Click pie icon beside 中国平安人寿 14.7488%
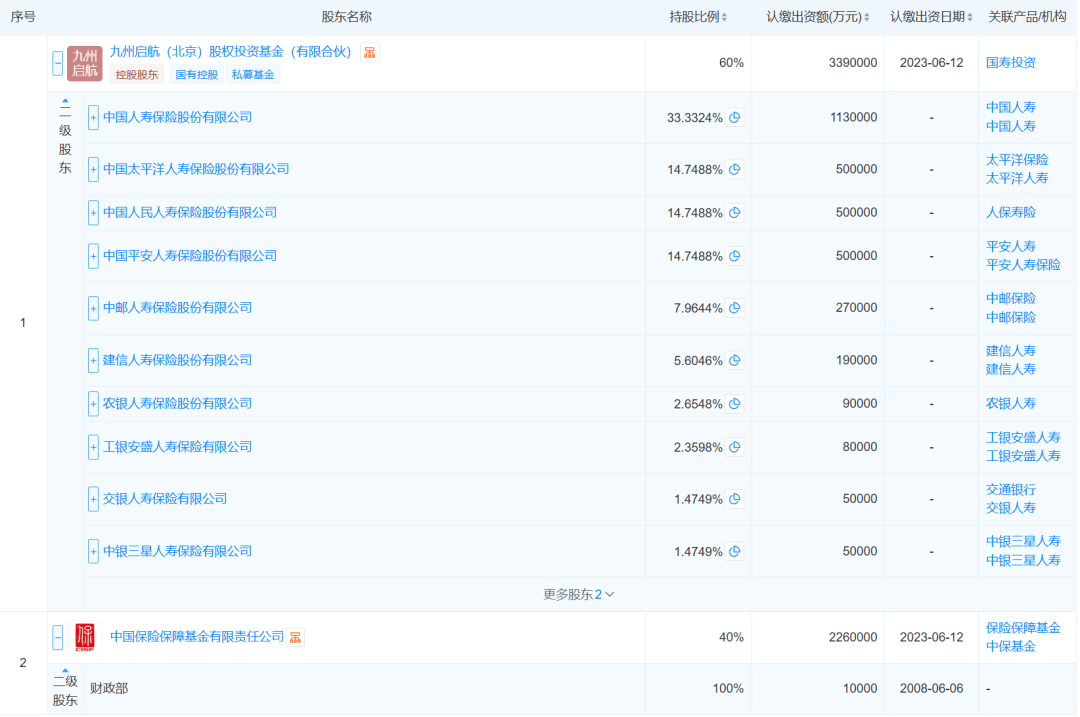The image size is (1080, 717). pyautogui.click(x=735, y=256)
